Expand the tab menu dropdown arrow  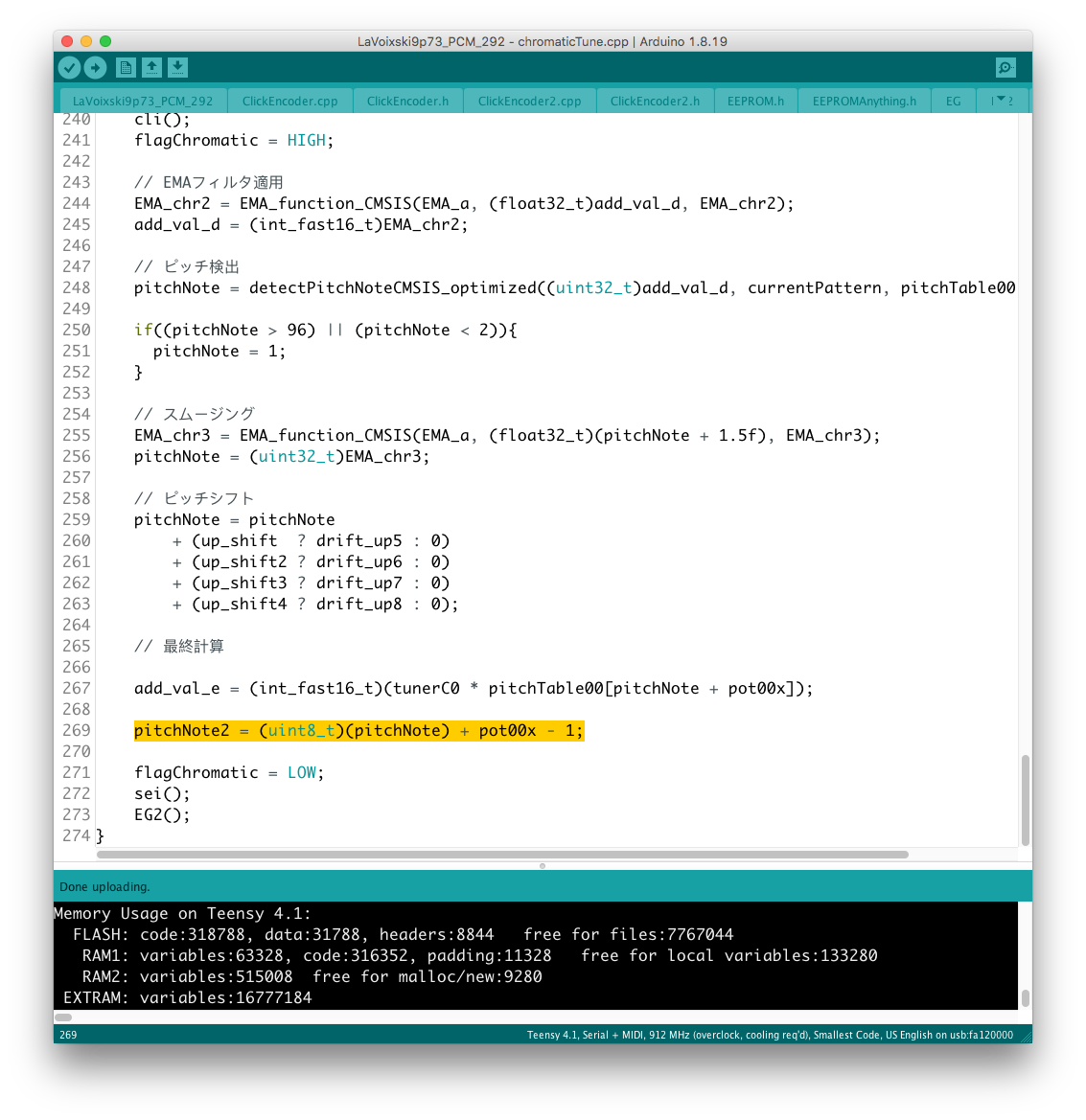pos(1002,100)
